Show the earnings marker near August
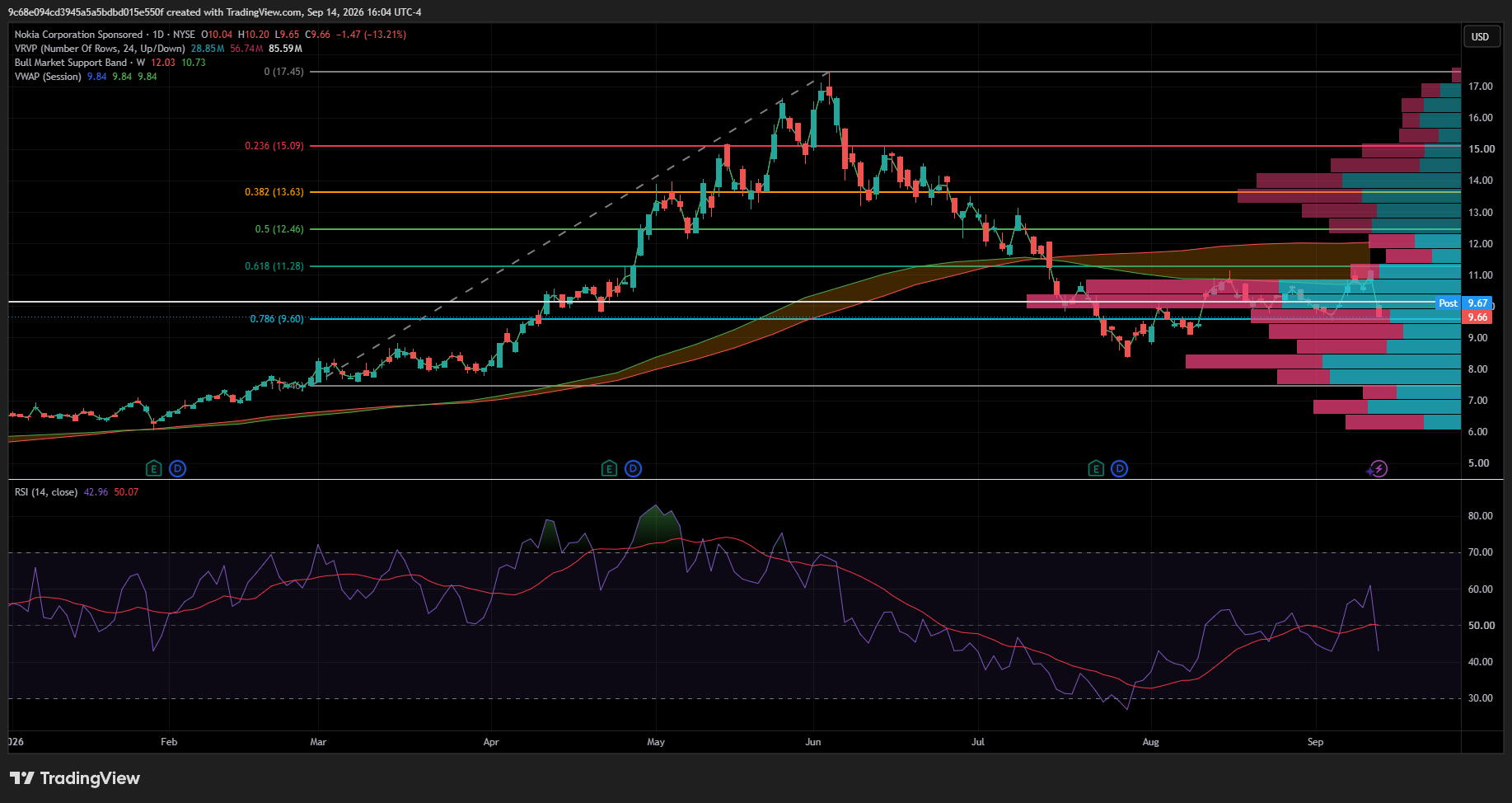 coord(1095,469)
